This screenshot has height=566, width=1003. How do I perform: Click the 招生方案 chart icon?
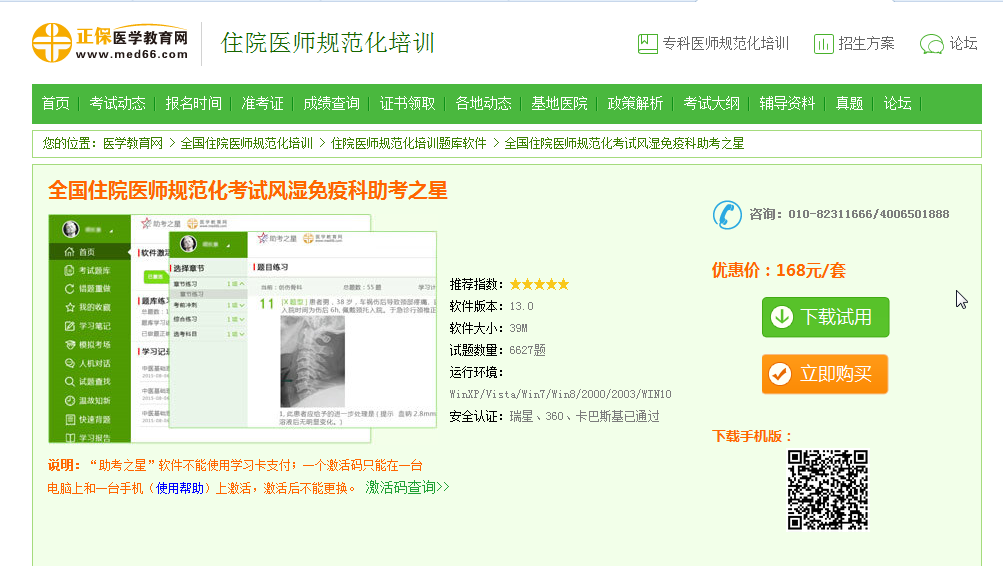tap(823, 44)
